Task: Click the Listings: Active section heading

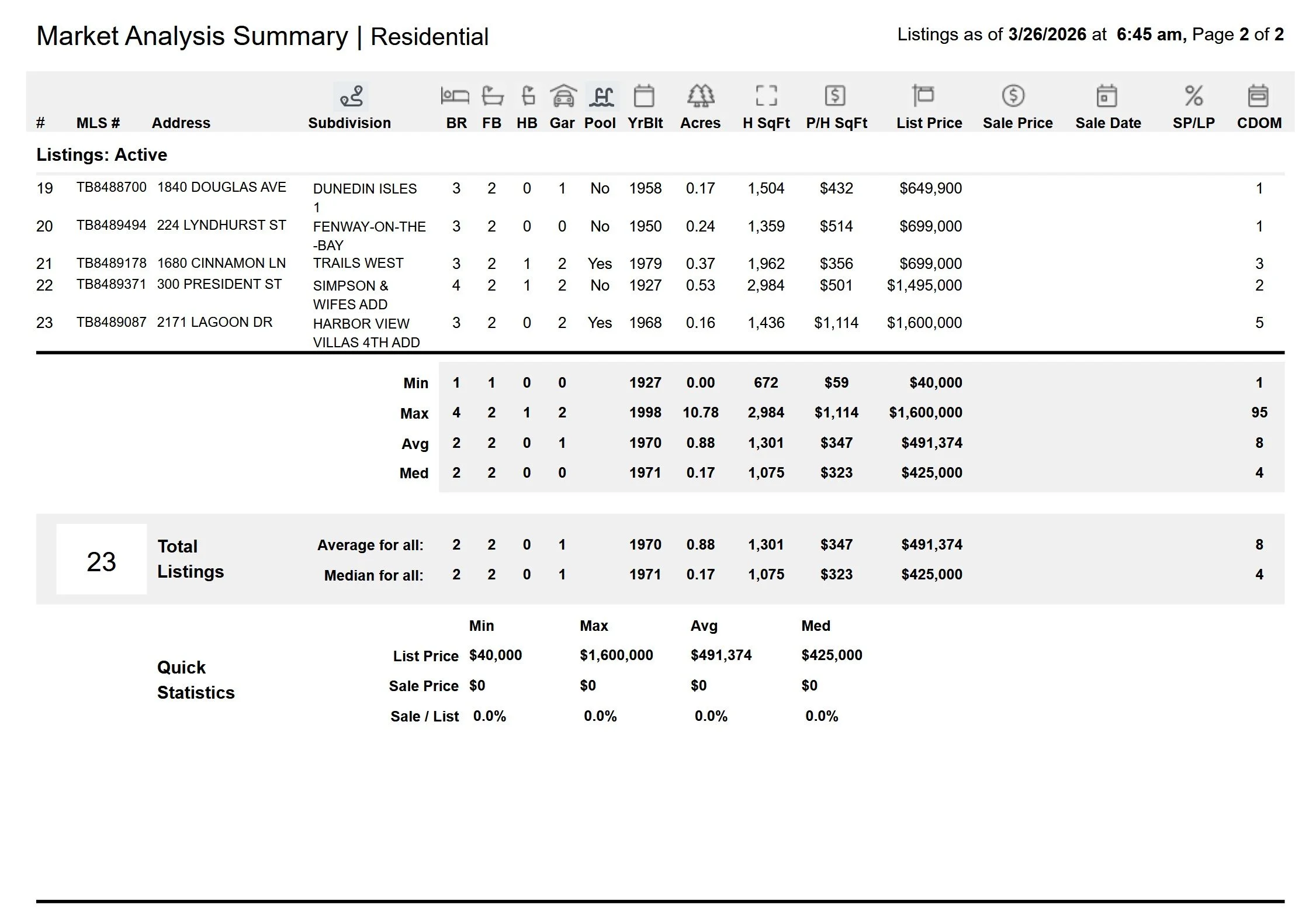Action: click(x=102, y=155)
